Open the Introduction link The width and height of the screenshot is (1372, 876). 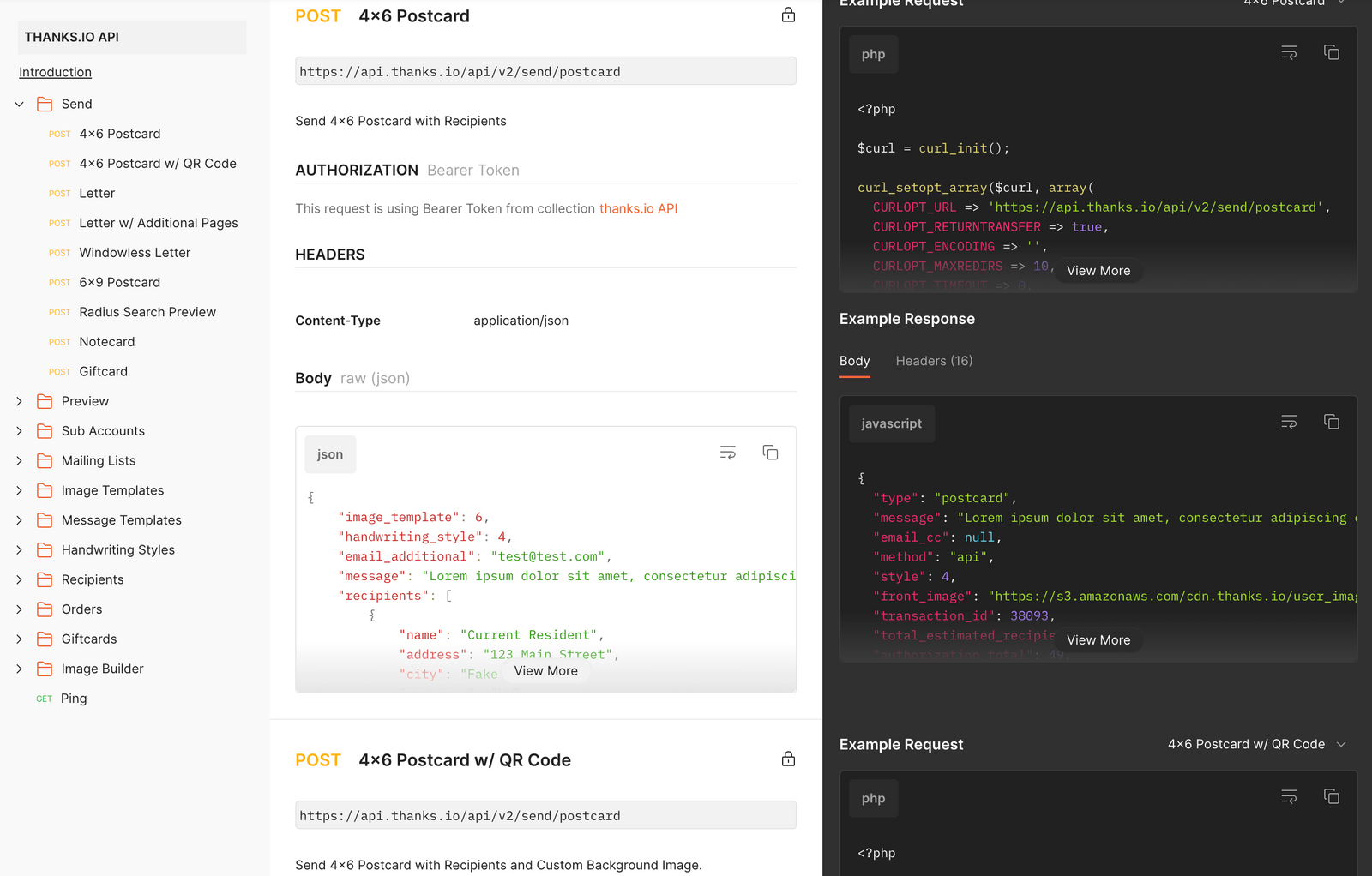56,73
